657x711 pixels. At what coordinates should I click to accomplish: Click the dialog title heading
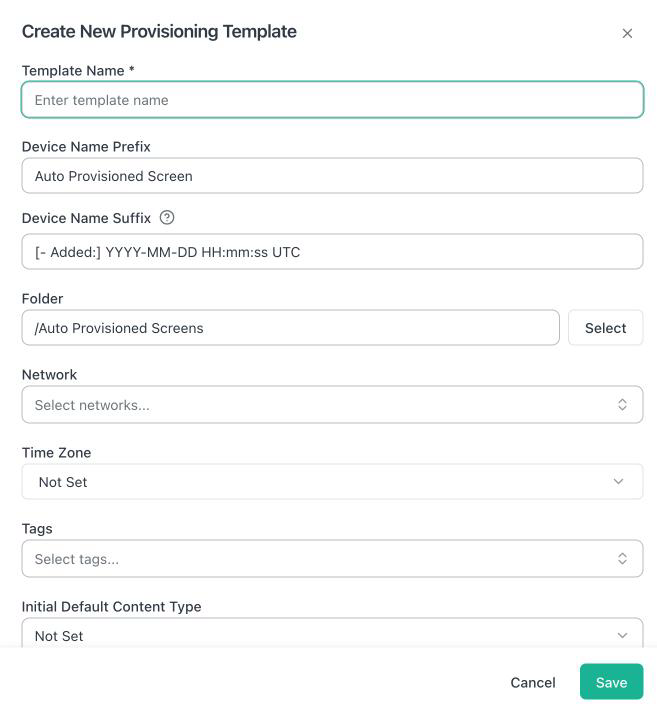point(159,31)
